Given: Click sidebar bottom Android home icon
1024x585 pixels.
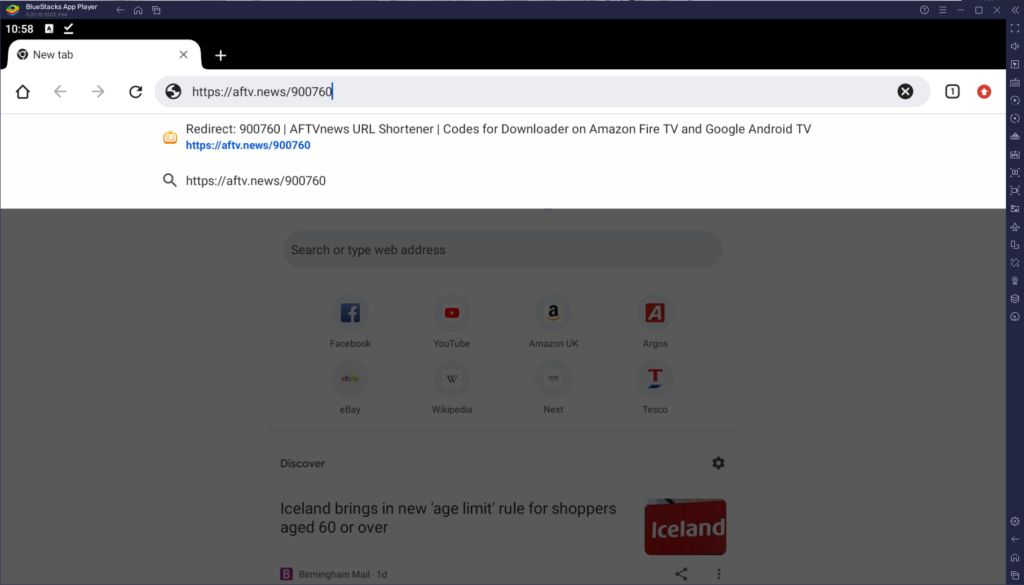Looking at the screenshot, I should [1015, 558].
